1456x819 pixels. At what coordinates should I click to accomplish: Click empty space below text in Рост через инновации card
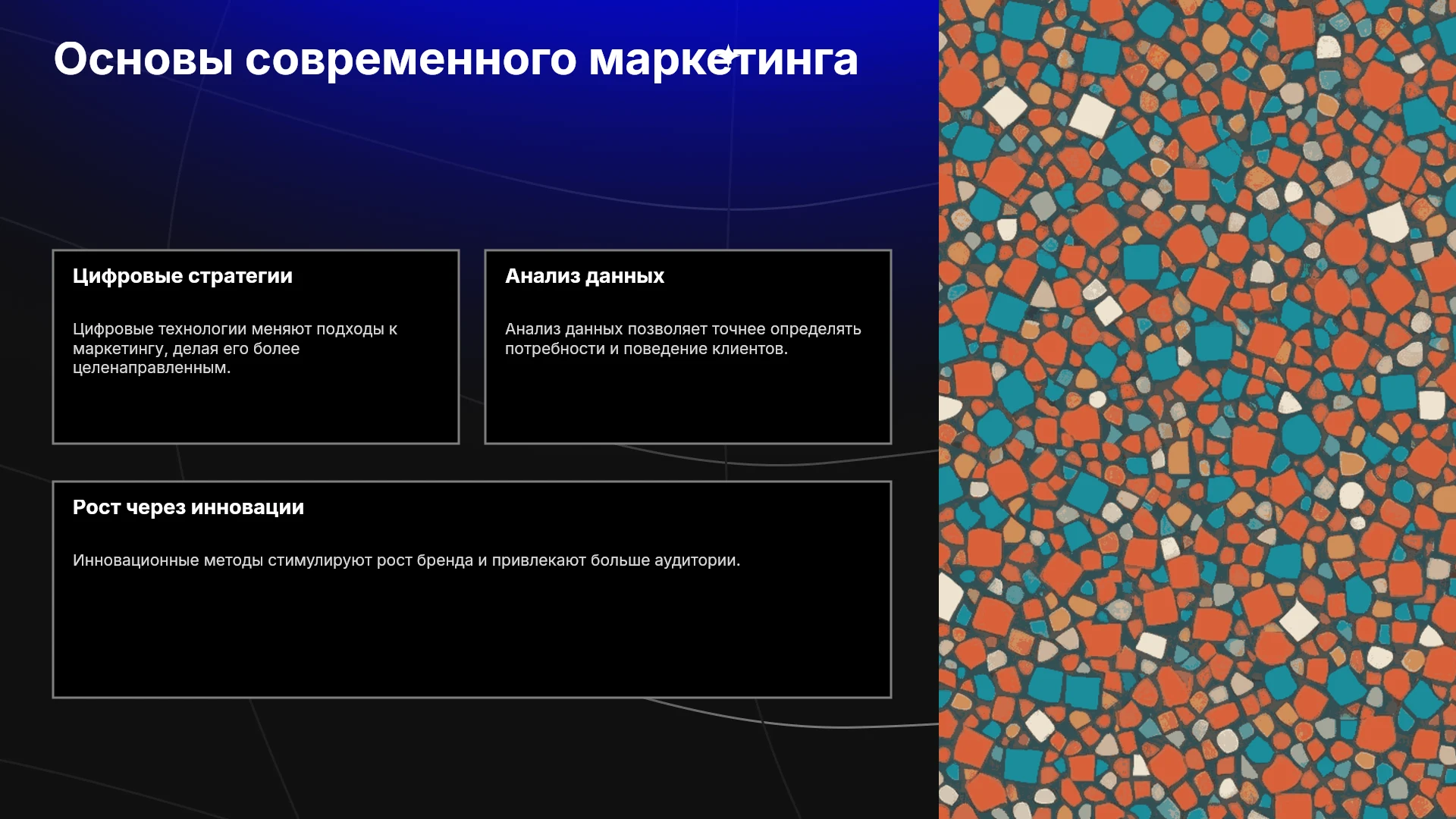point(472,633)
